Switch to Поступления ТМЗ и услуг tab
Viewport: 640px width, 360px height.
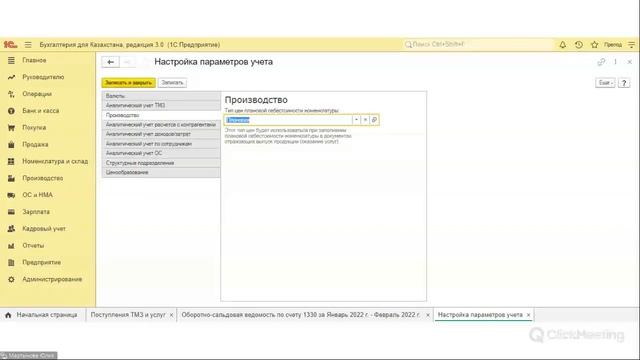pos(128,315)
